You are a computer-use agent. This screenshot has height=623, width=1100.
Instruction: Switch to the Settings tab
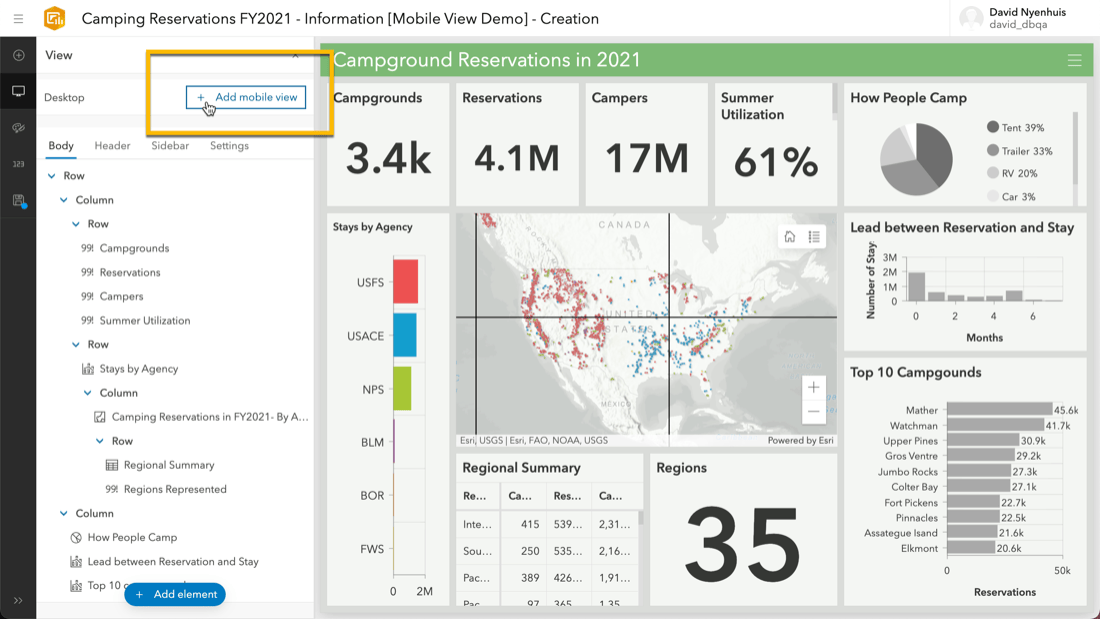229,146
